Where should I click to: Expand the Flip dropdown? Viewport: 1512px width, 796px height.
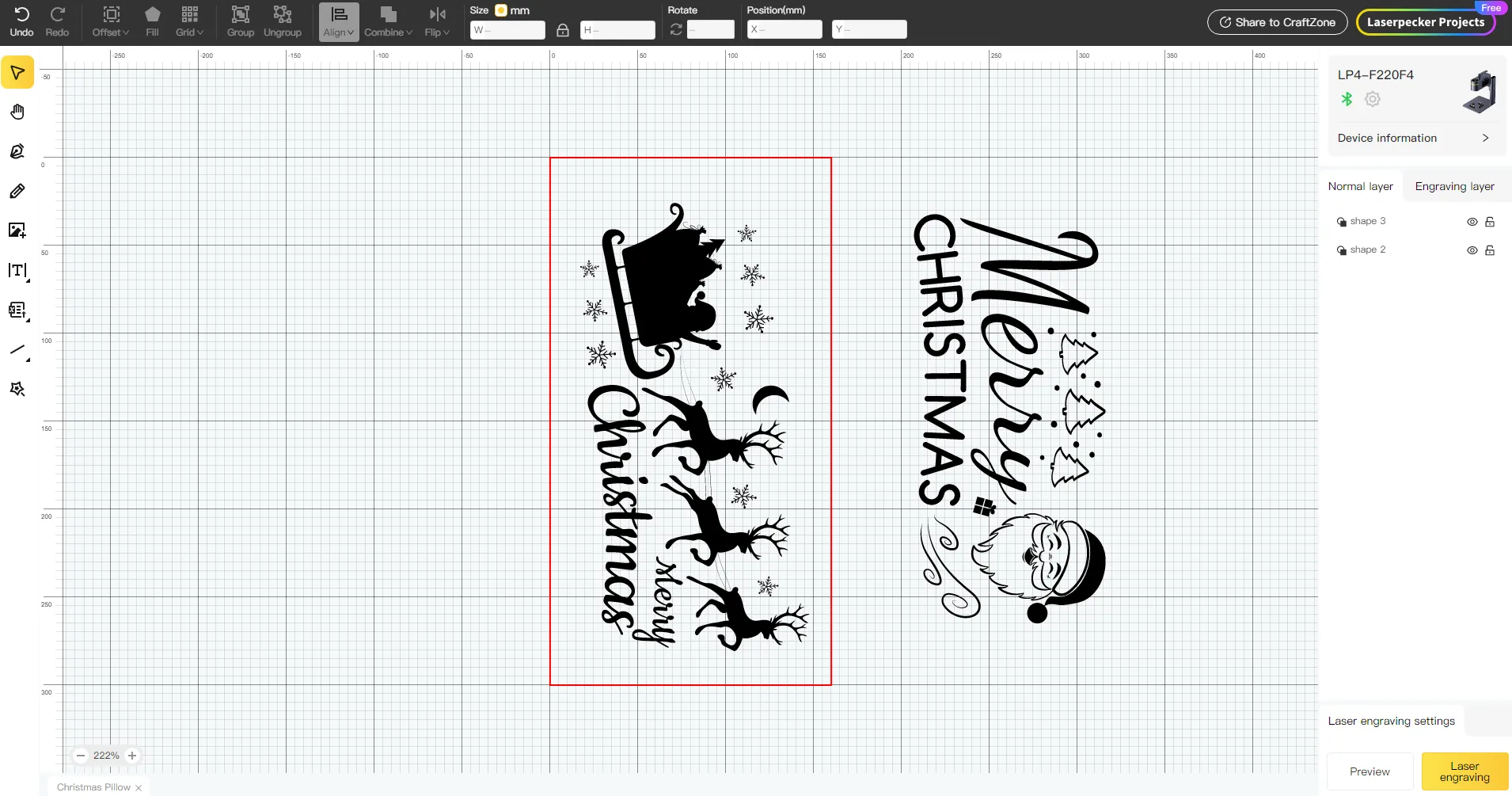point(437,21)
